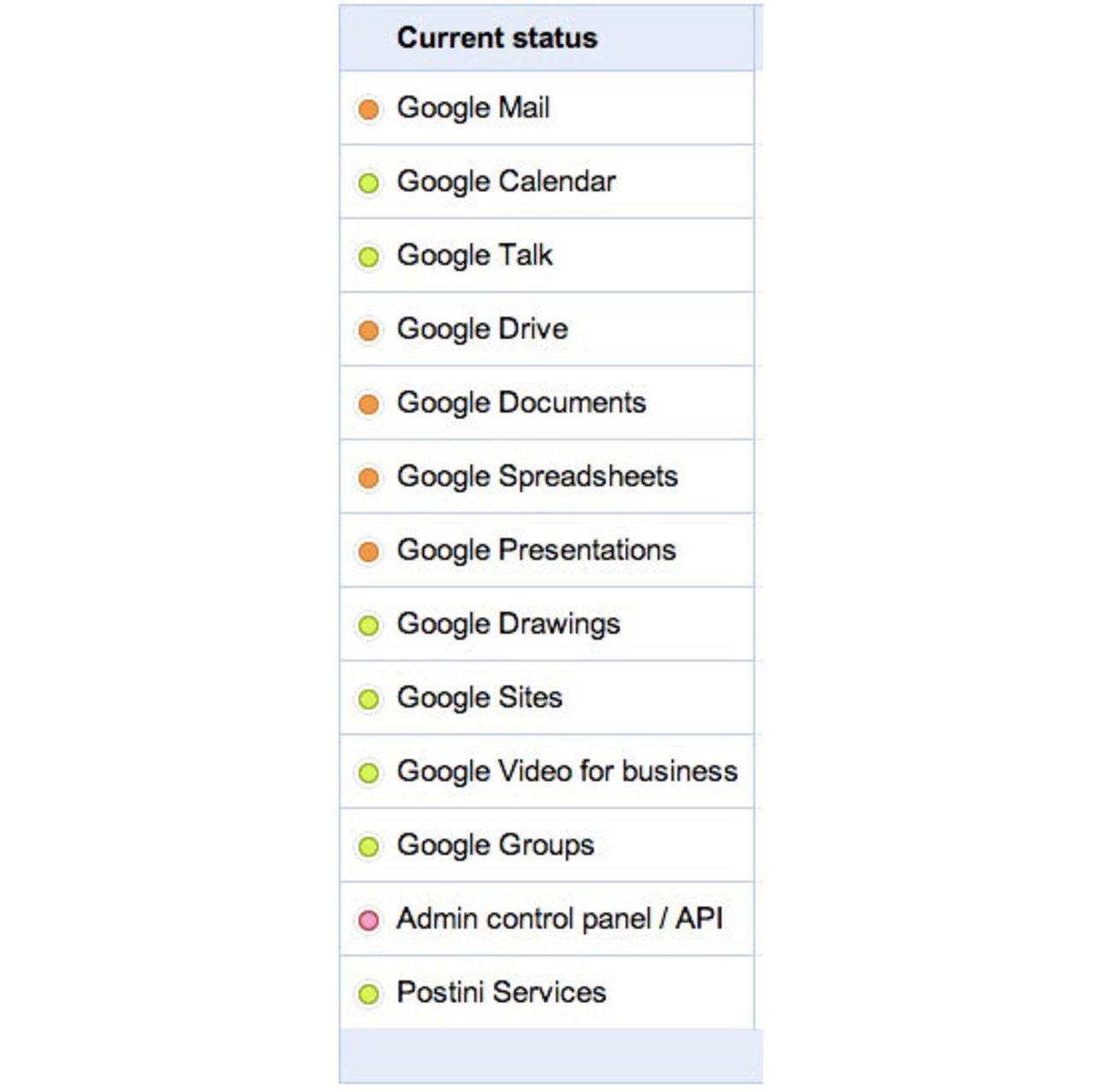Open the Postini Services status entry
Viewport: 1096px width, 1092px height.
pyautogui.click(x=500, y=993)
